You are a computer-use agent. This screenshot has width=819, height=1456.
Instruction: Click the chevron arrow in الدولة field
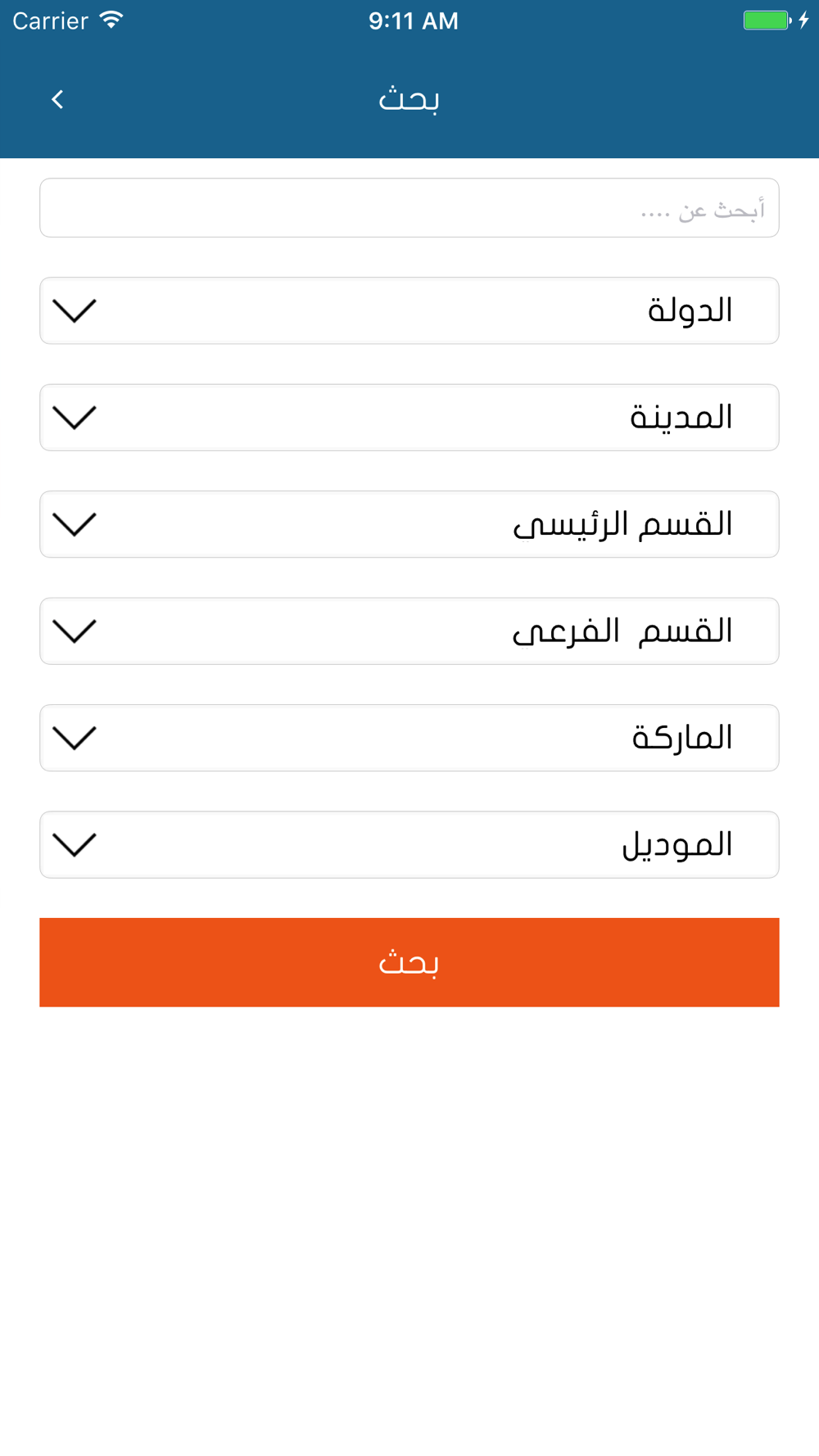(x=75, y=311)
